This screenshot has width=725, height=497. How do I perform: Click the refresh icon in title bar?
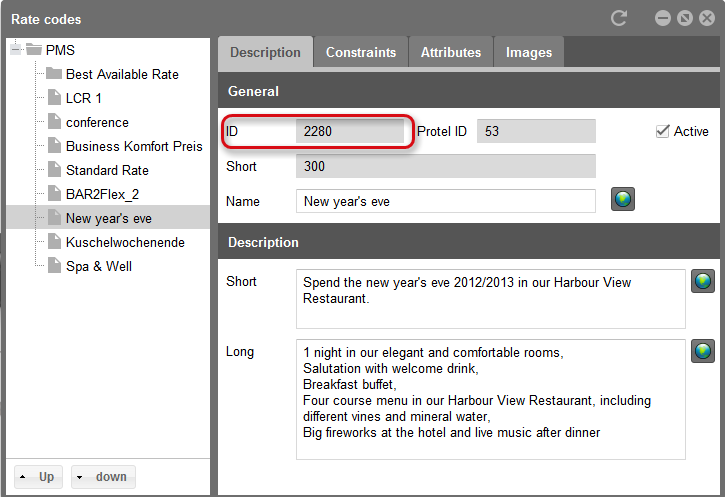619,18
